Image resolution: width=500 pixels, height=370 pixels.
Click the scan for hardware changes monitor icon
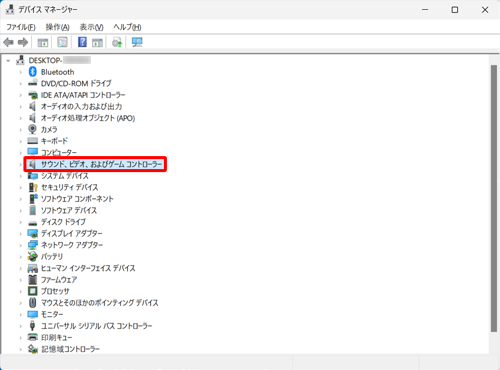click(137, 42)
